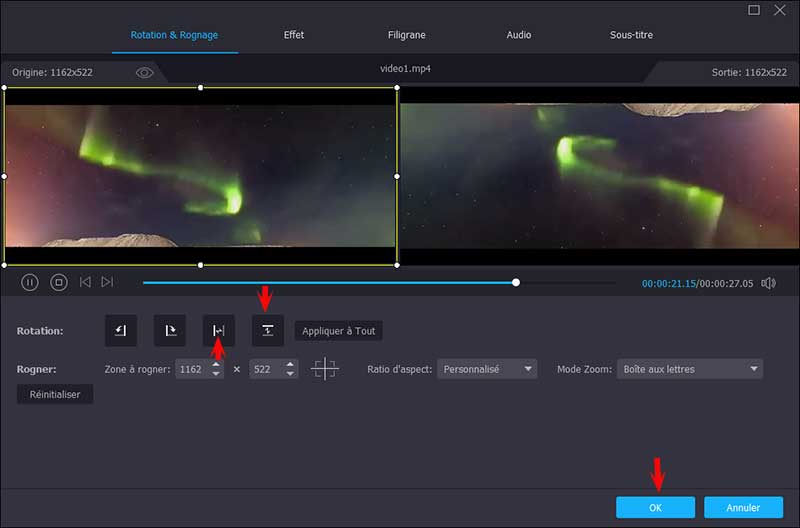Stop the video playback
800x528 pixels.
tap(59, 283)
